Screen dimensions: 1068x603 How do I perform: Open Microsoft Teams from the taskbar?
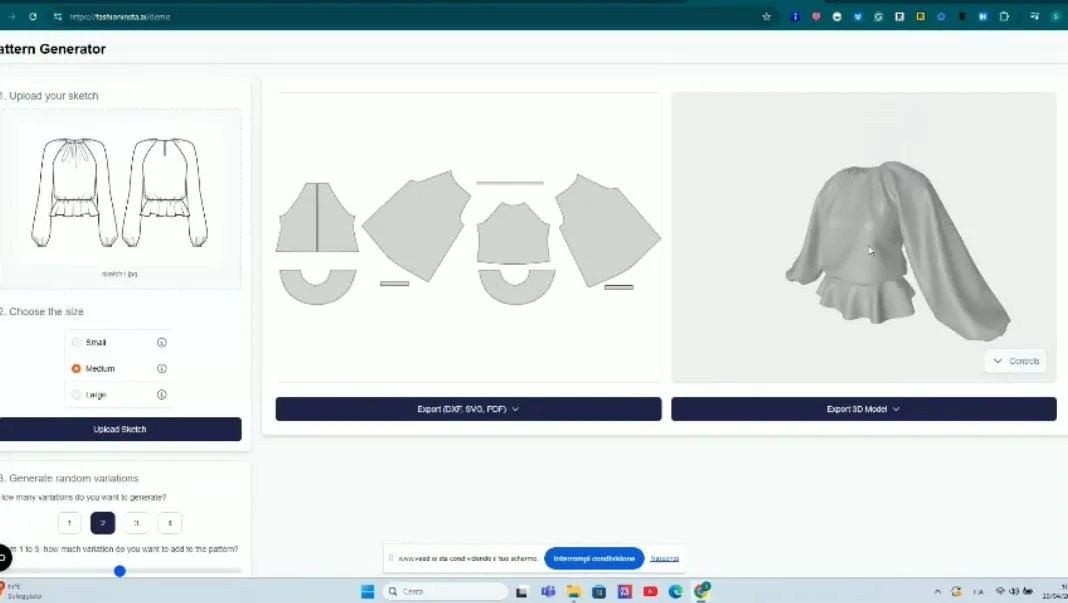click(x=548, y=591)
